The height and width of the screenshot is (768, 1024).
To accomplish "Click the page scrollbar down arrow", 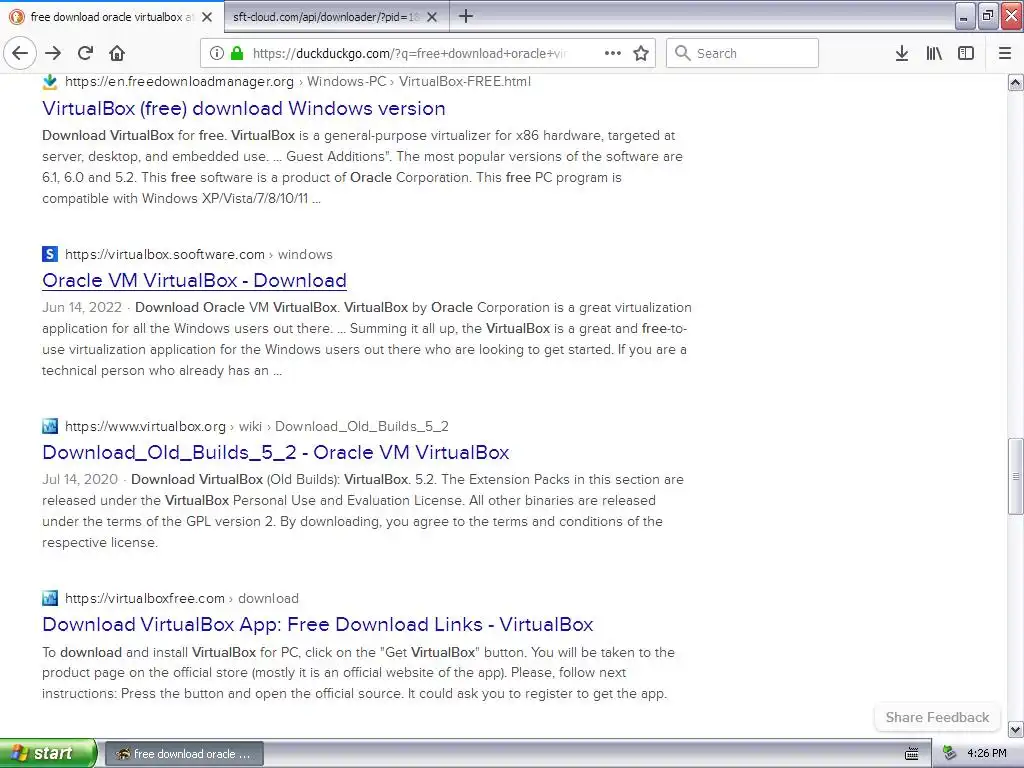I will [x=1015, y=729].
